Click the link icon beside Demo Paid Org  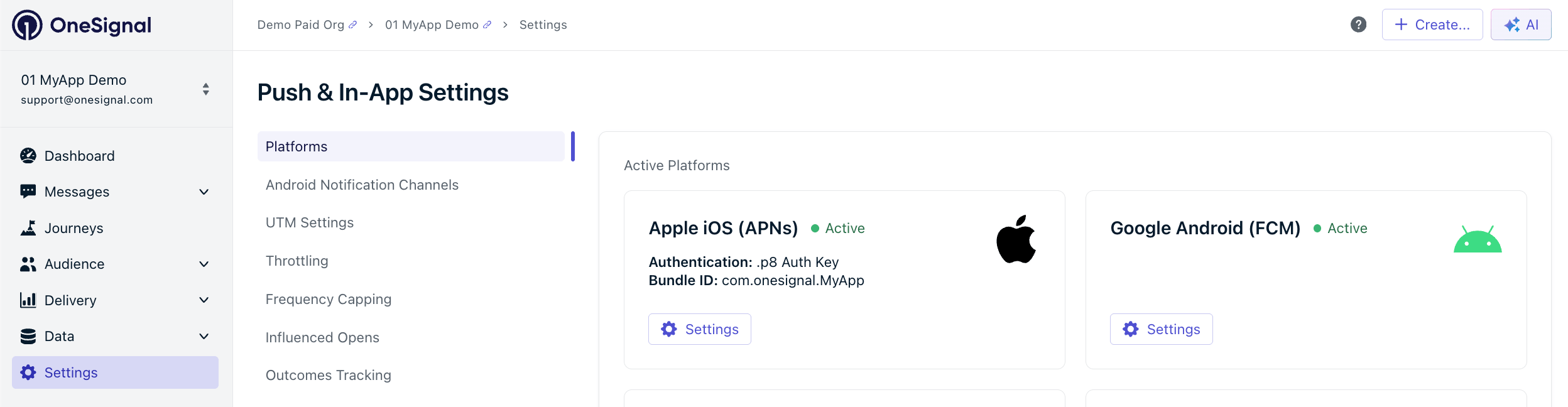pos(353,25)
